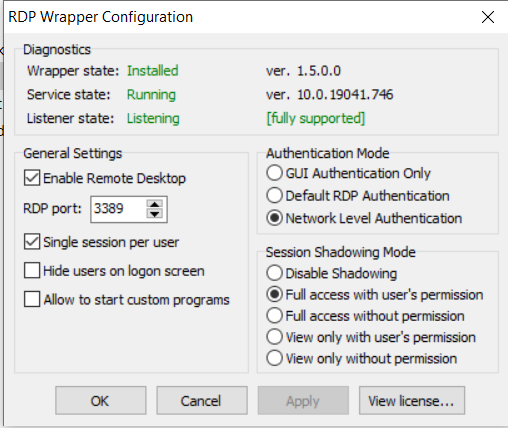This screenshot has height=428, width=508.
Task: Click the Listener state label
Action: click(71, 118)
